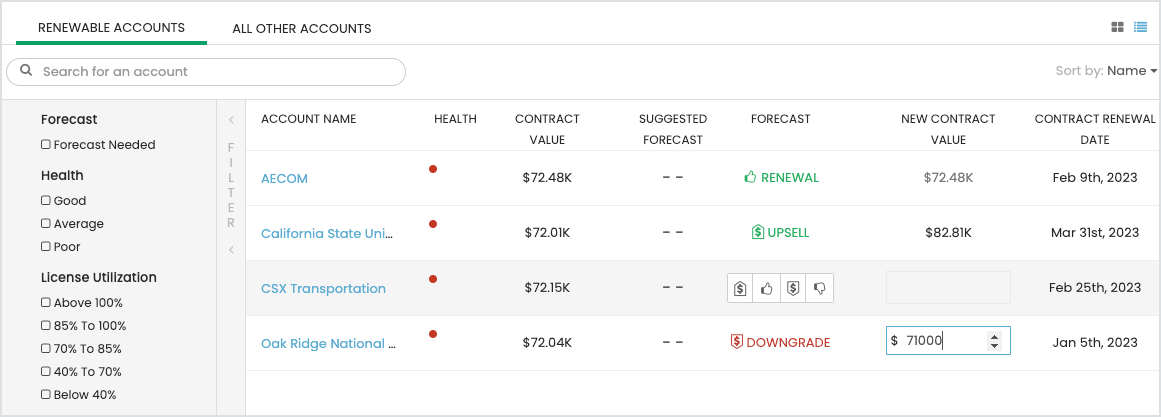Click Oak Ridge Downgrade forecast label

tap(780, 343)
